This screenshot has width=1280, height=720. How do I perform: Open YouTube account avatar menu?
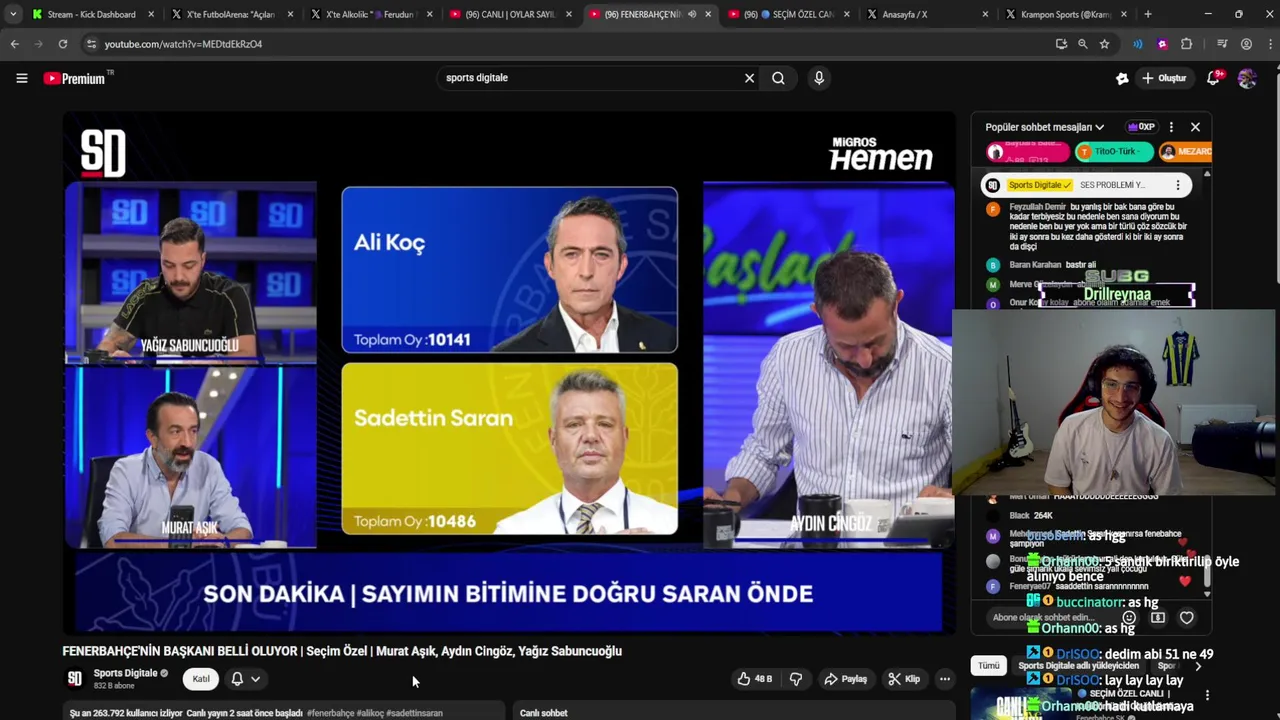(x=1247, y=78)
